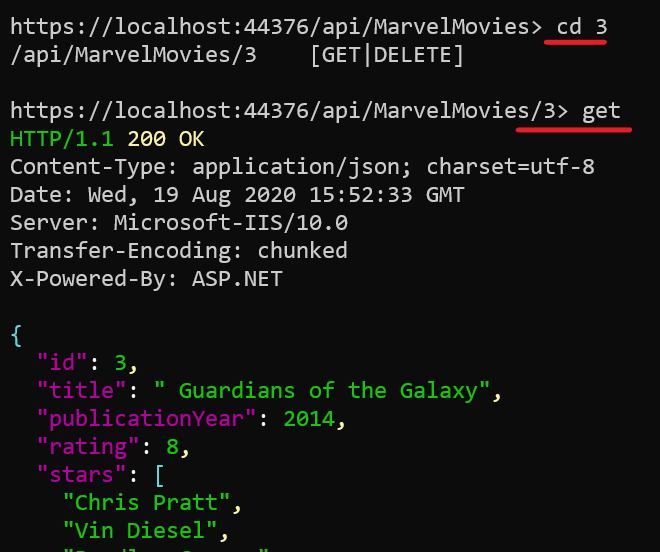Click the '/api/MarvelMovies/3' path line

133,56
